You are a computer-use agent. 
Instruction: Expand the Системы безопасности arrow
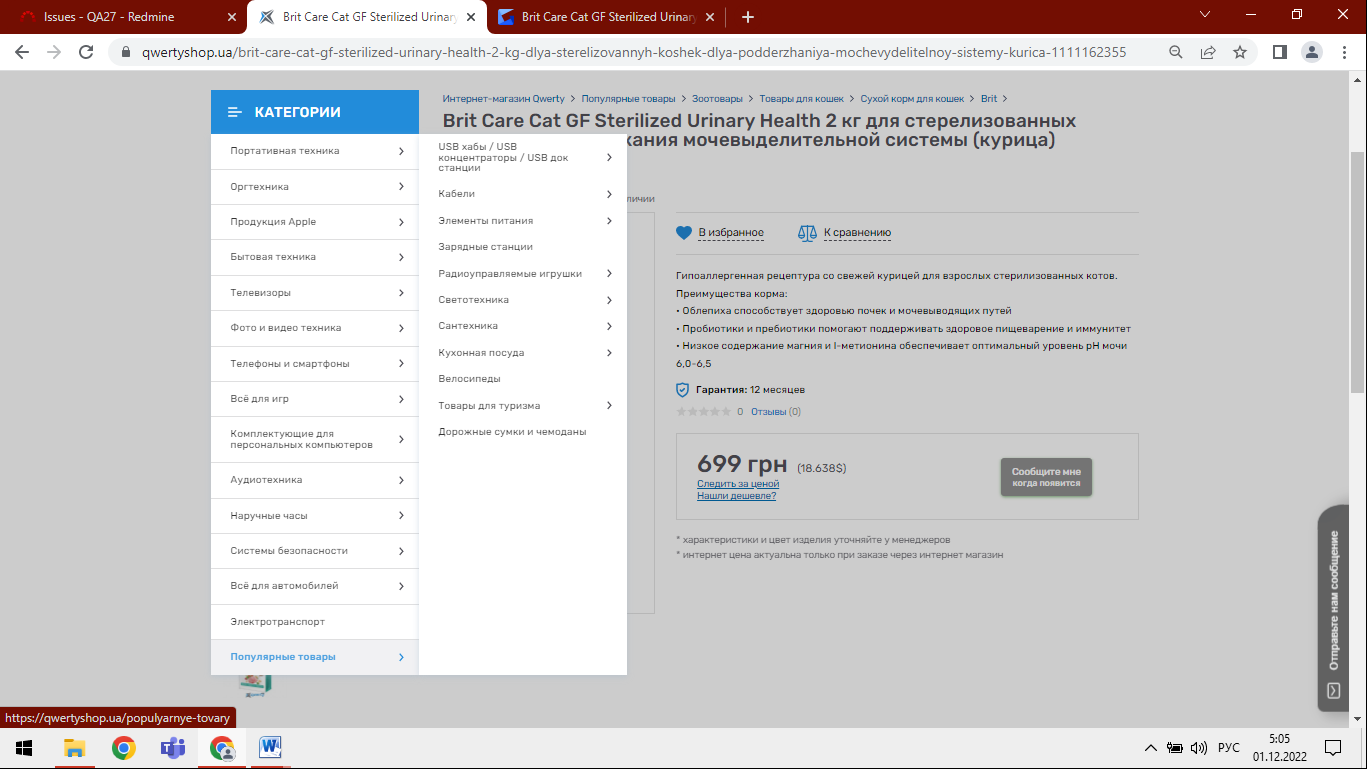click(x=401, y=551)
